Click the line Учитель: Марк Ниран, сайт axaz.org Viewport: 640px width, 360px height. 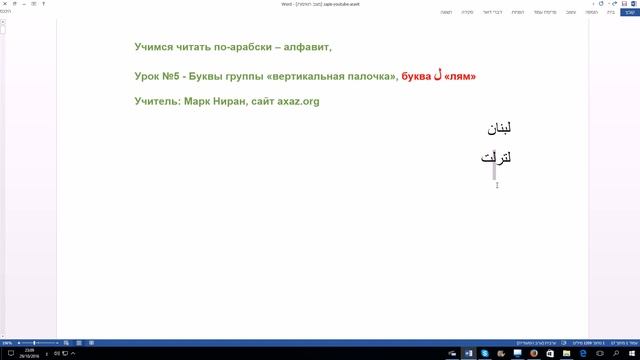pos(227,101)
